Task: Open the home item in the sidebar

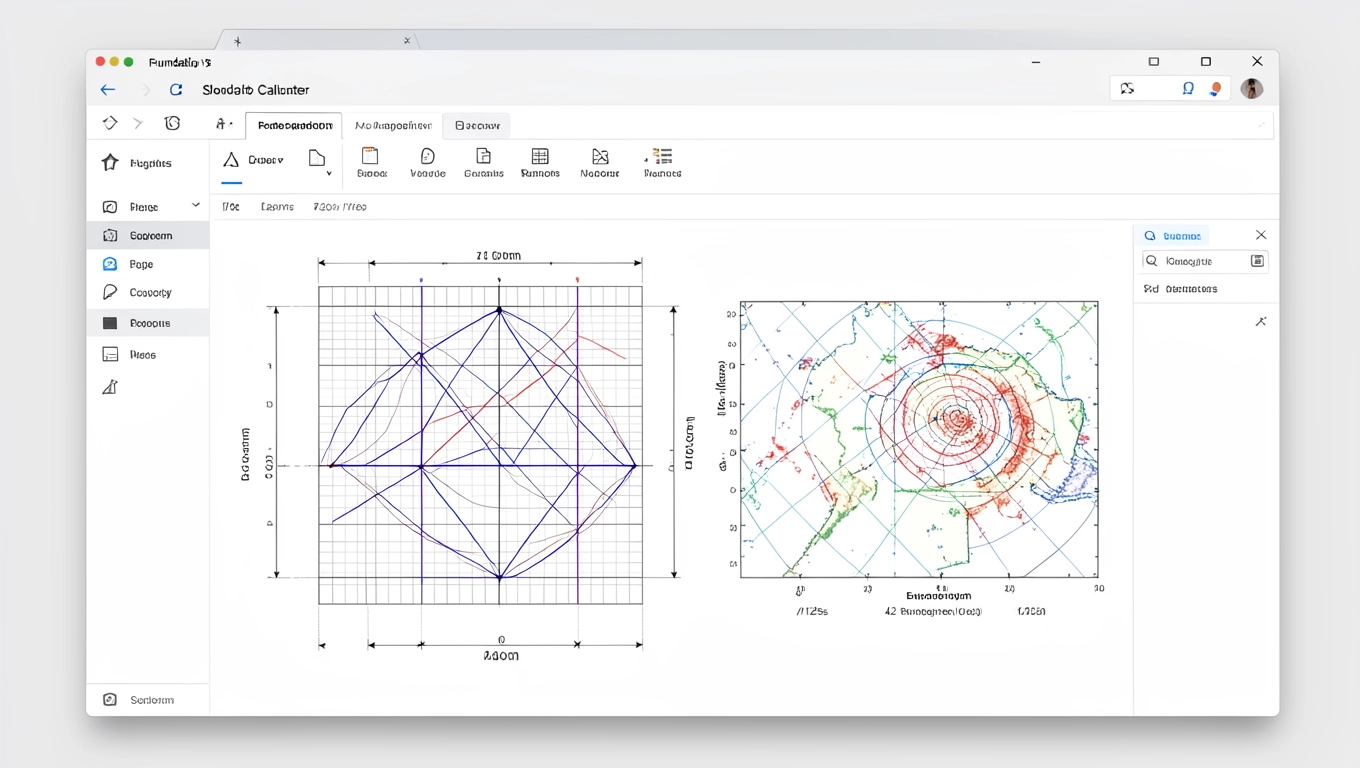Action: 148,163
